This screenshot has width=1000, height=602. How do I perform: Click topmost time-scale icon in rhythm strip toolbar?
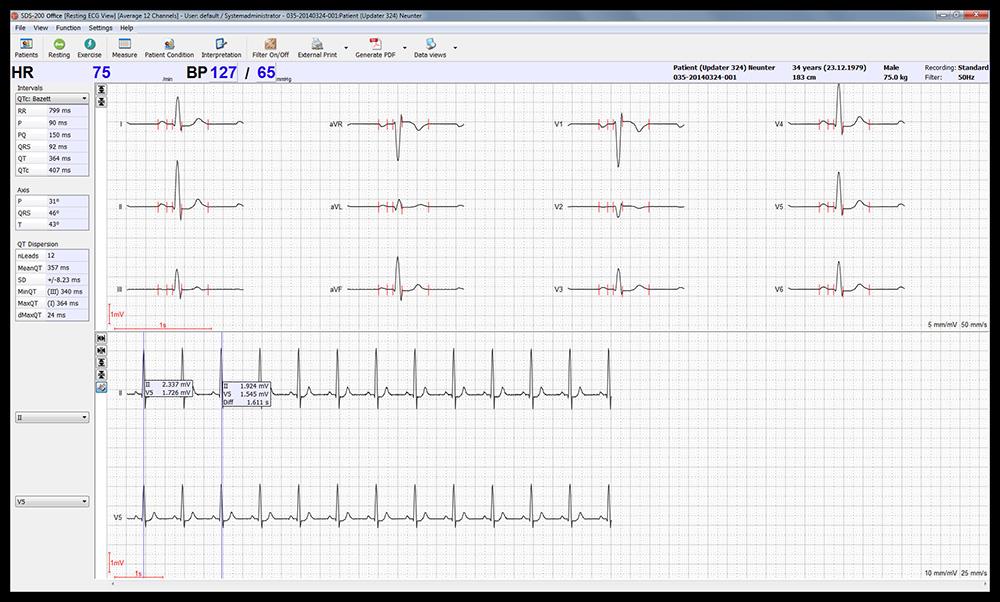tap(101, 339)
